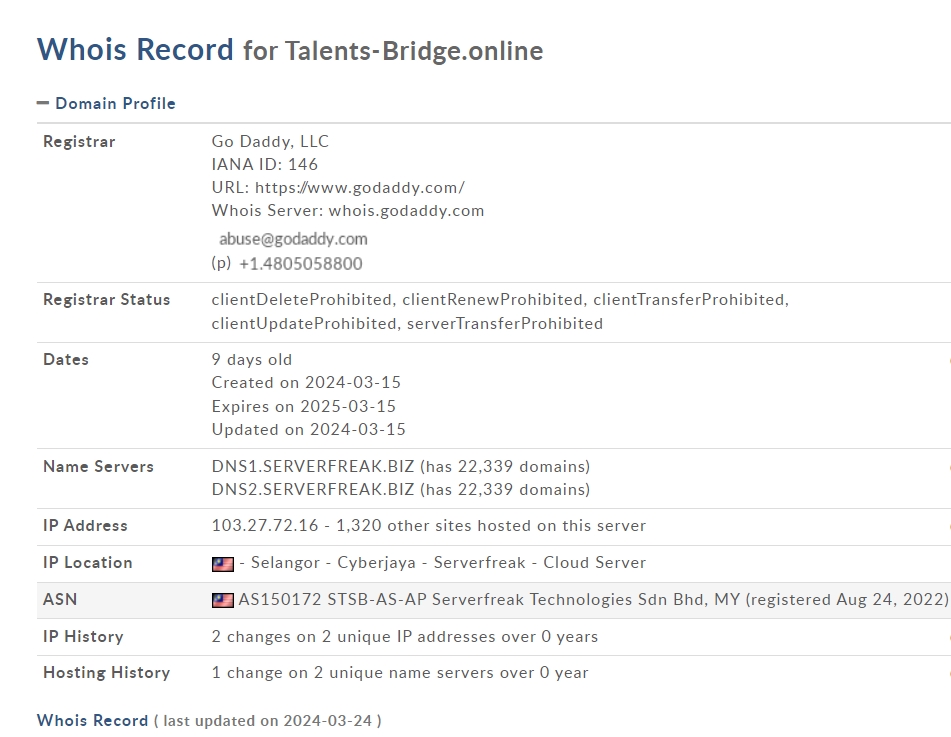Viewport: 951px width, 737px height.
Task: Open the 103.27.72.16 IP address entry
Action: click(x=265, y=525)
